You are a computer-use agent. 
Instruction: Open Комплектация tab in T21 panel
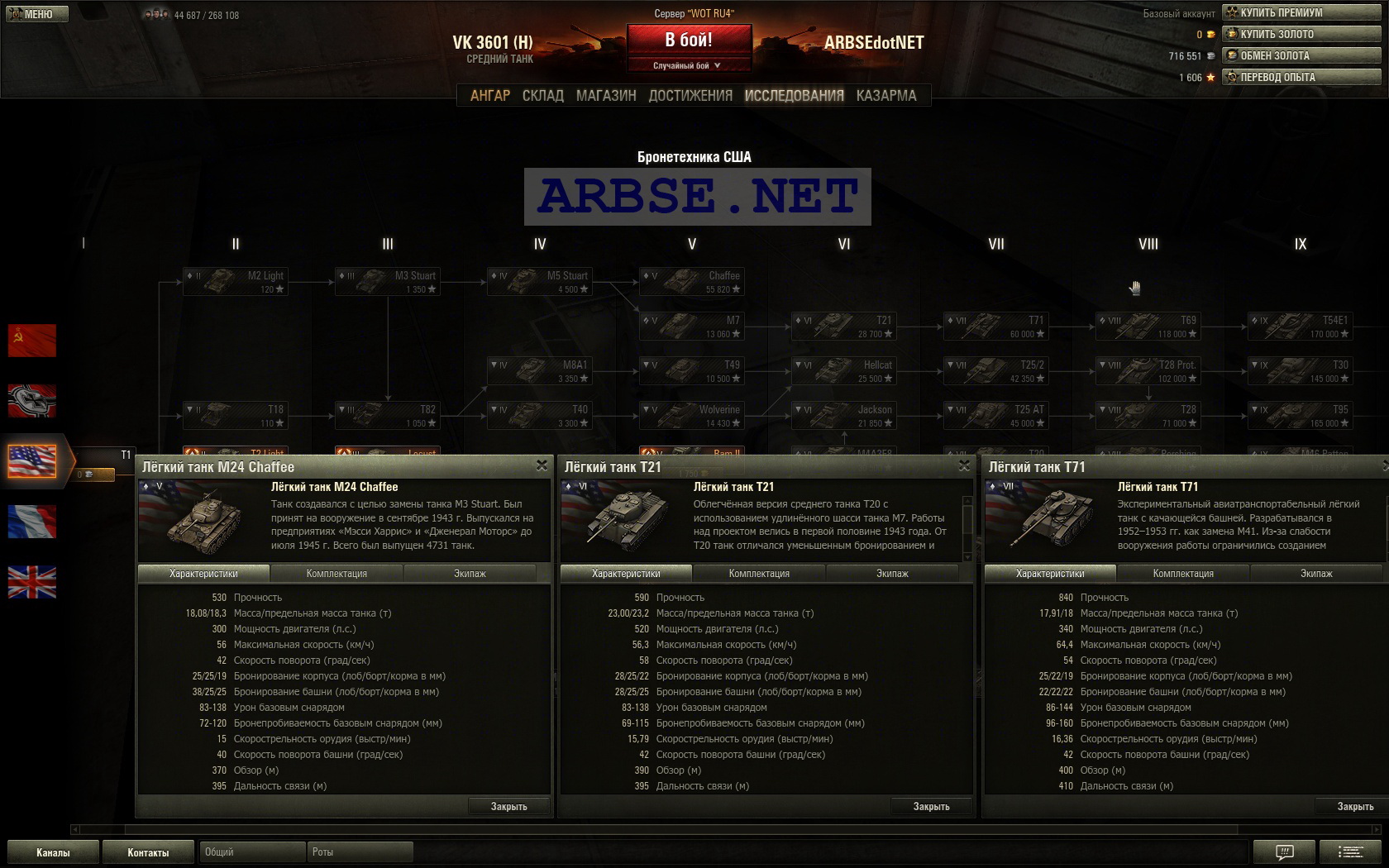pos(759,574)
